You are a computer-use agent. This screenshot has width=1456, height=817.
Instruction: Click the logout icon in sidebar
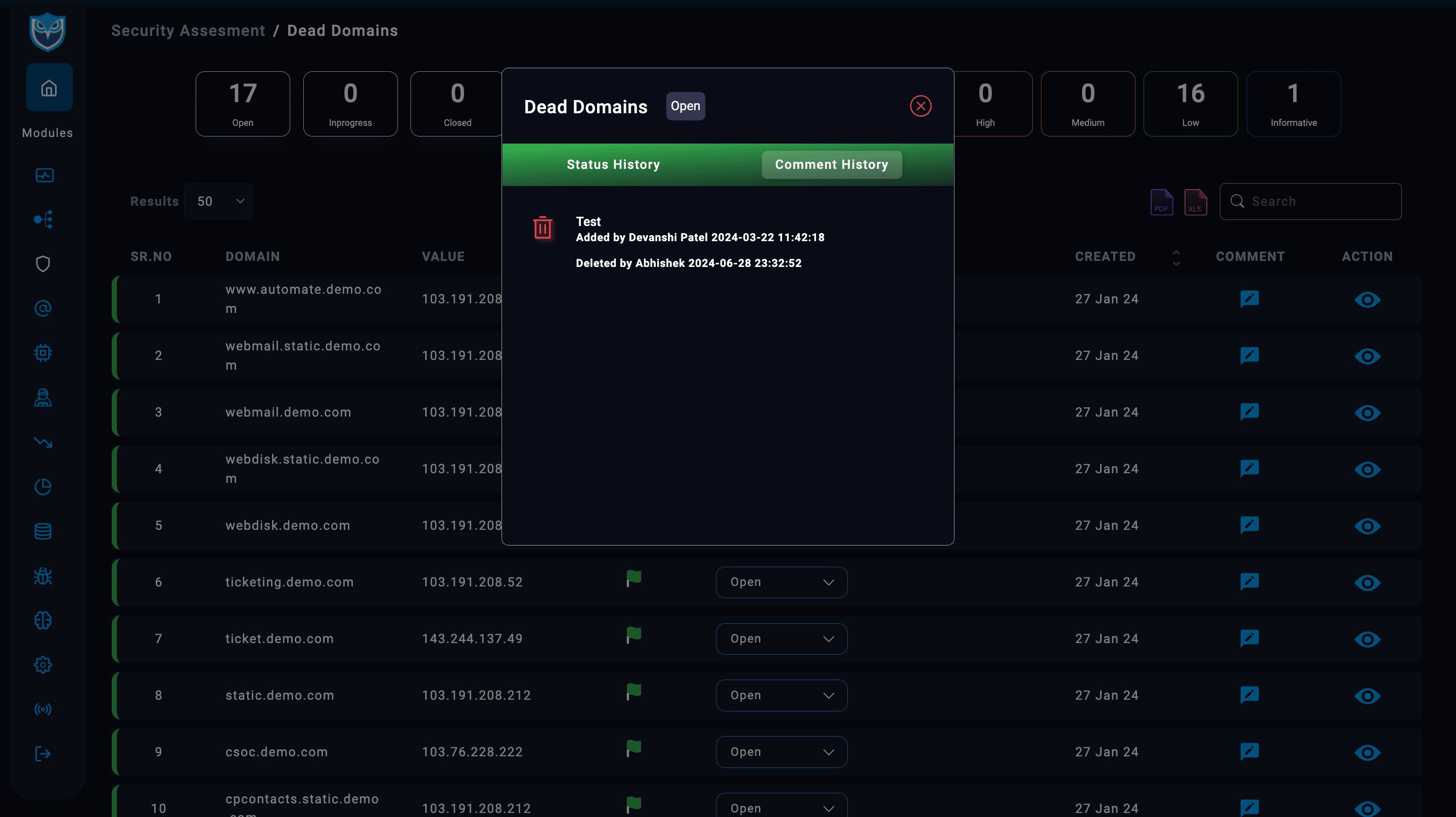tap(43, 754)
